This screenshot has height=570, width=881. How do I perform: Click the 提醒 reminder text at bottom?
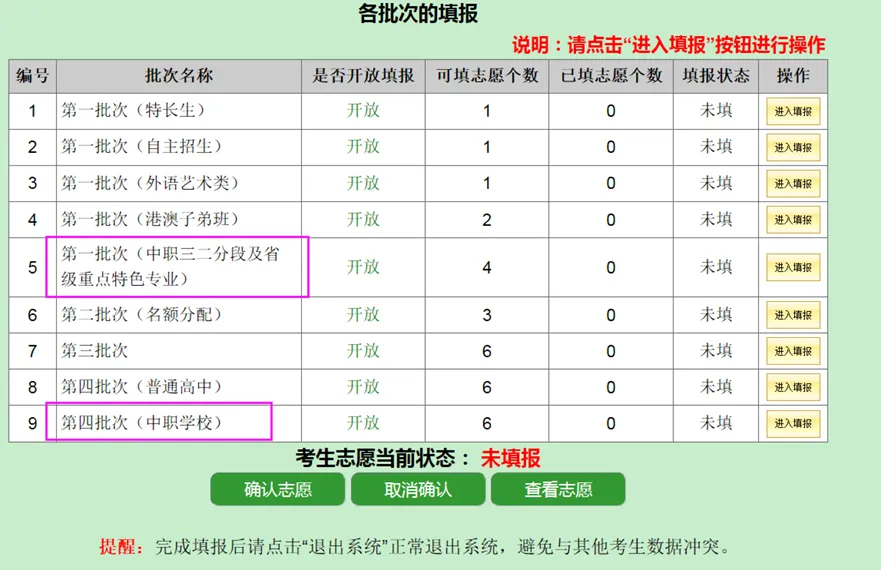coord(415,546)
